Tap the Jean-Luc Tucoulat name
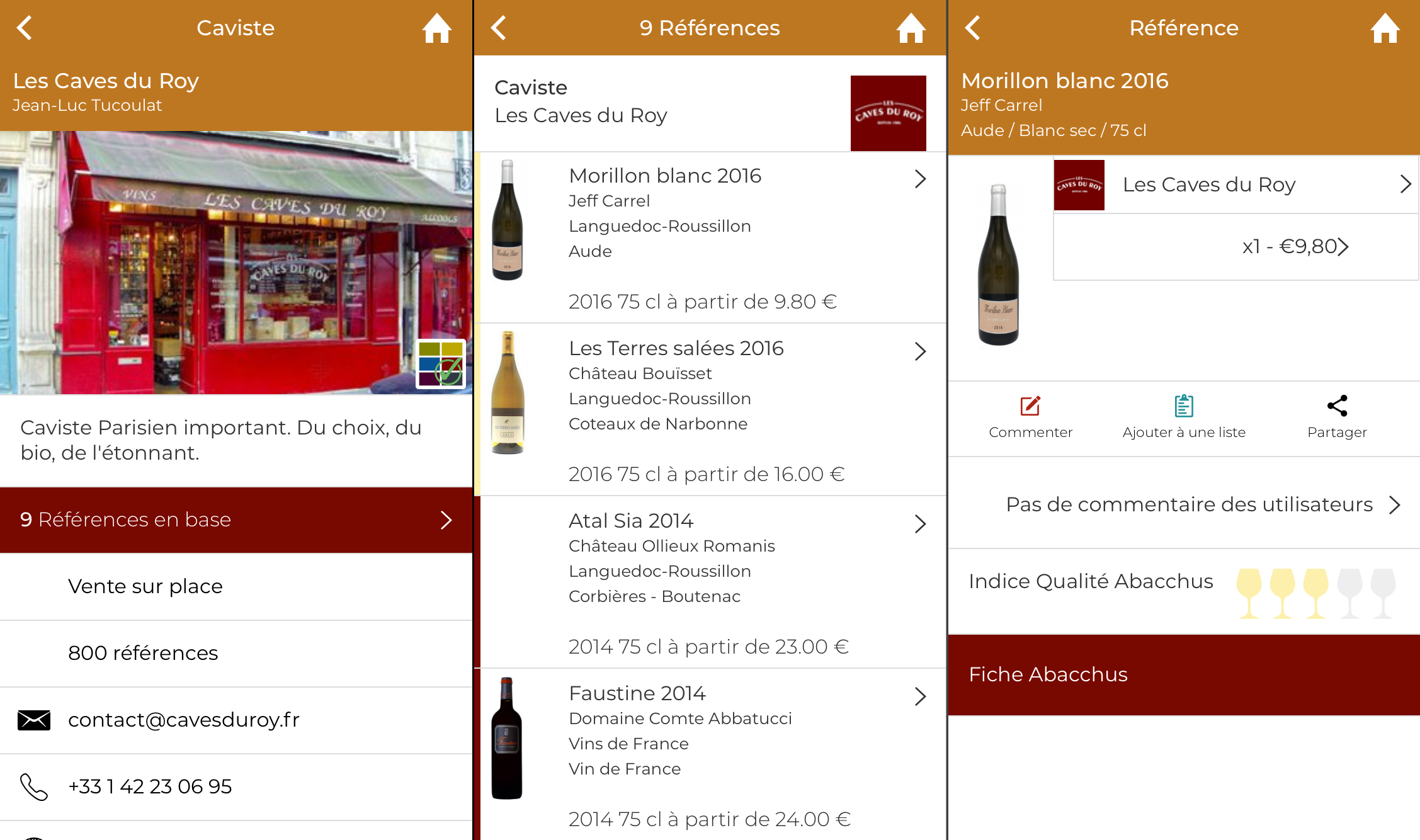1420x840 pixels. coord(88,105)
